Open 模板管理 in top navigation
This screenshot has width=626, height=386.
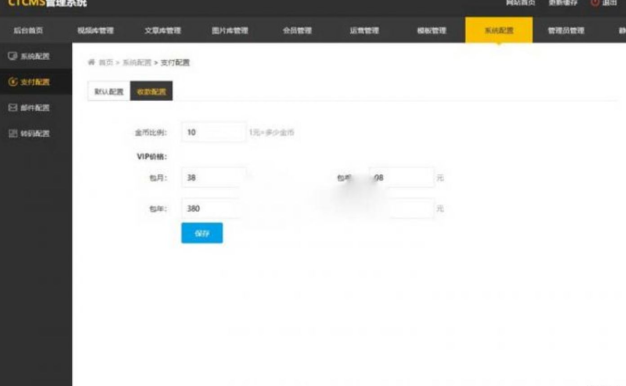point(432,30)
